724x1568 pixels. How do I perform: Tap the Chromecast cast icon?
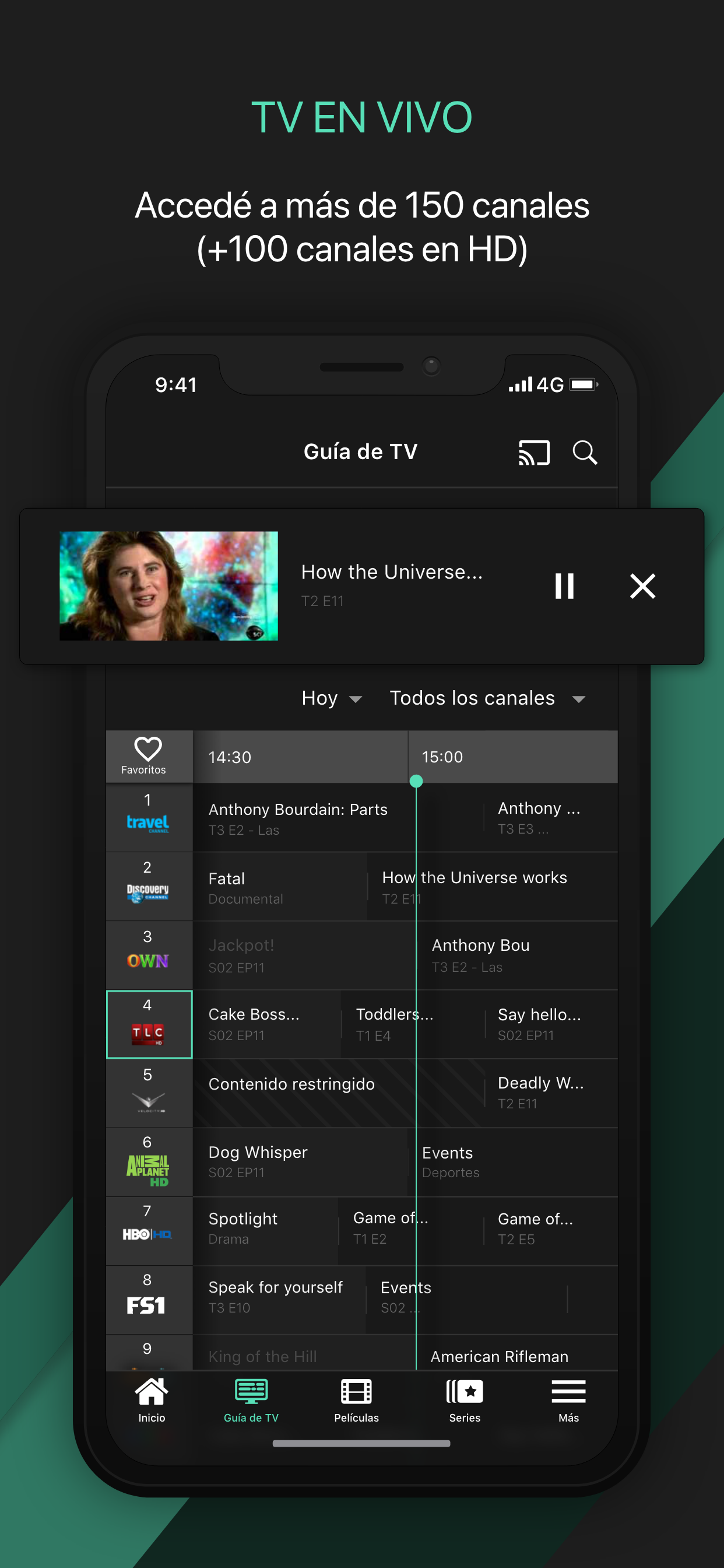(x=533, y=452)
